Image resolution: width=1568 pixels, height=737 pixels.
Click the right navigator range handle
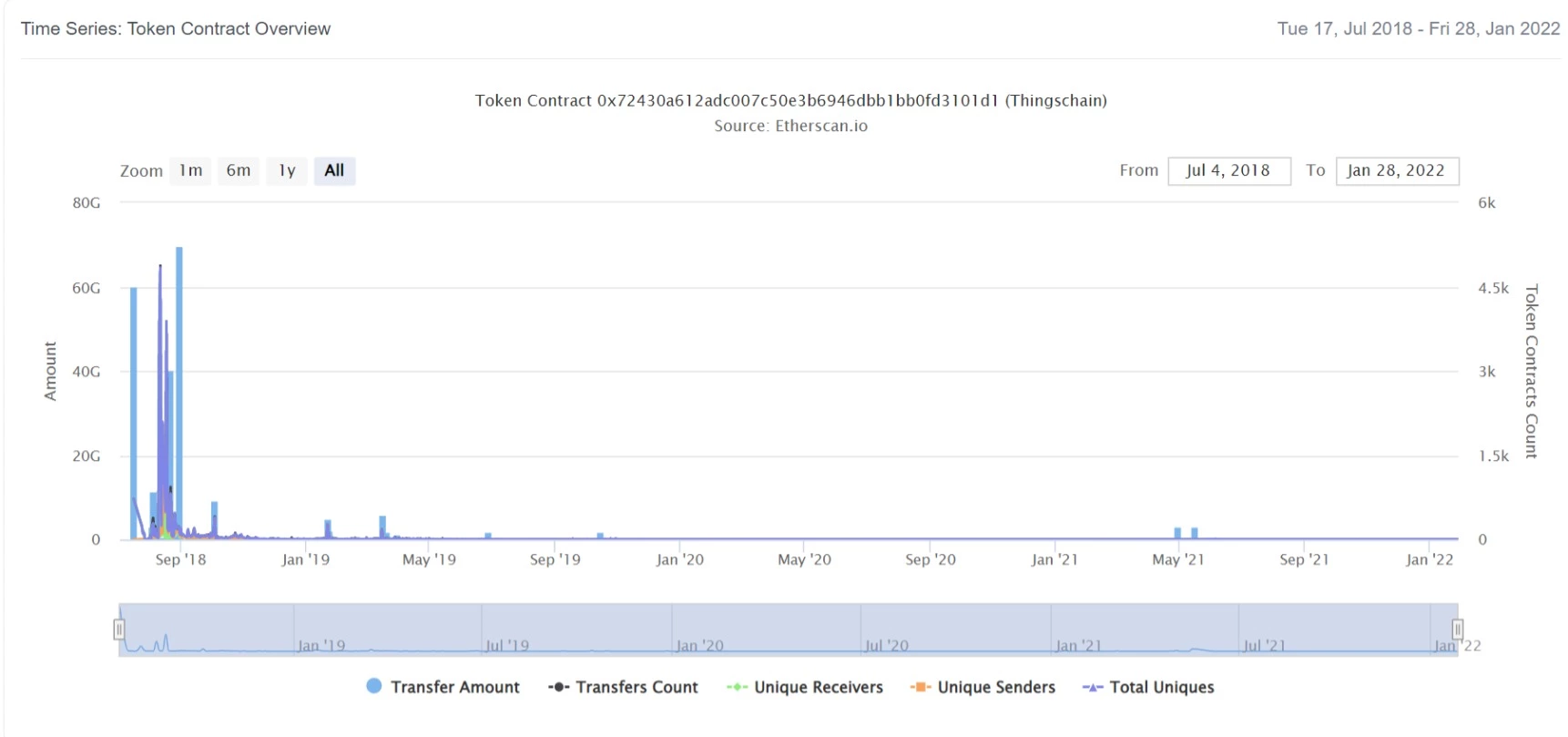(x=1458, y=630)
